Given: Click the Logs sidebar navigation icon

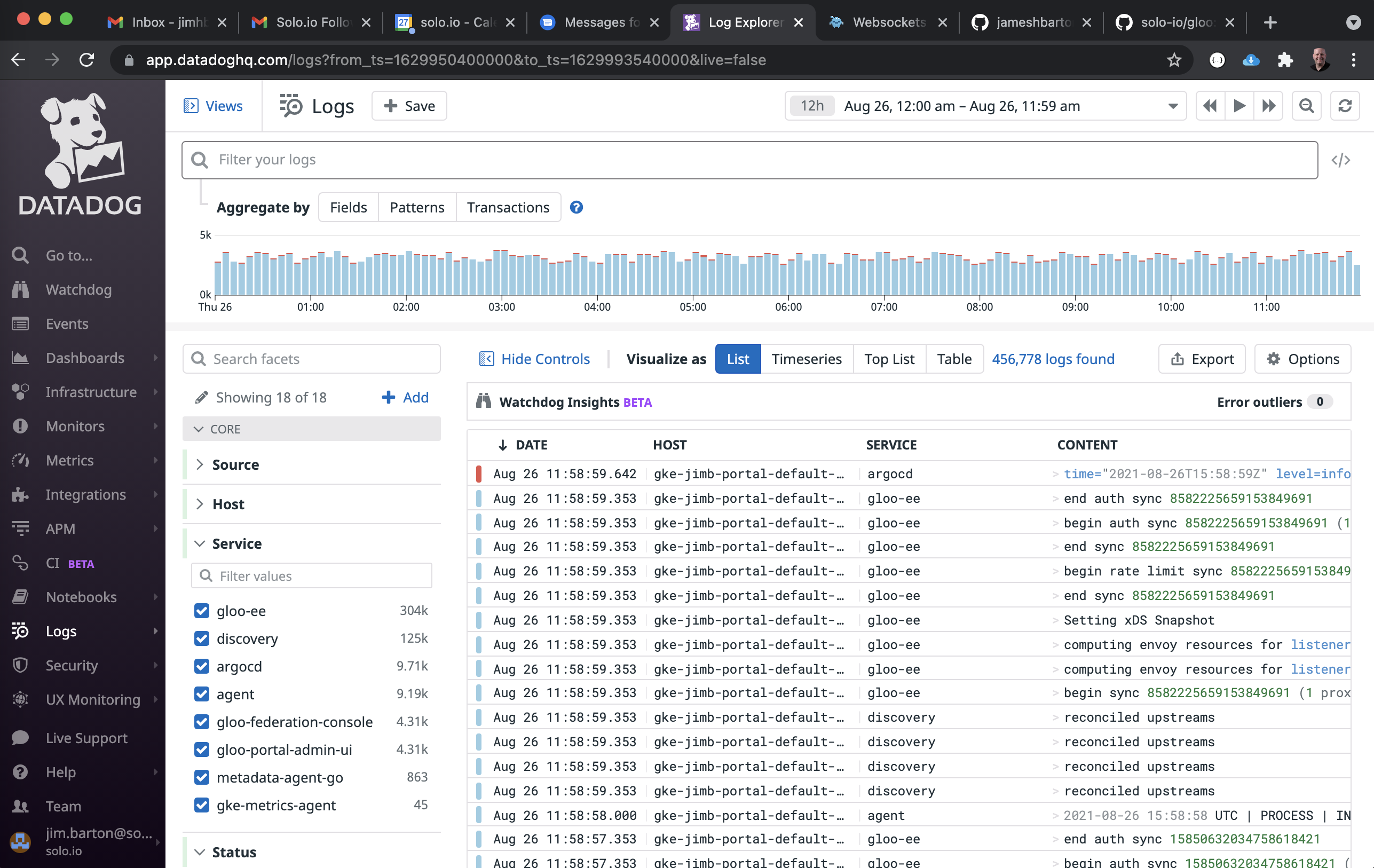Looking at the screenshot, I should (22, 631).
